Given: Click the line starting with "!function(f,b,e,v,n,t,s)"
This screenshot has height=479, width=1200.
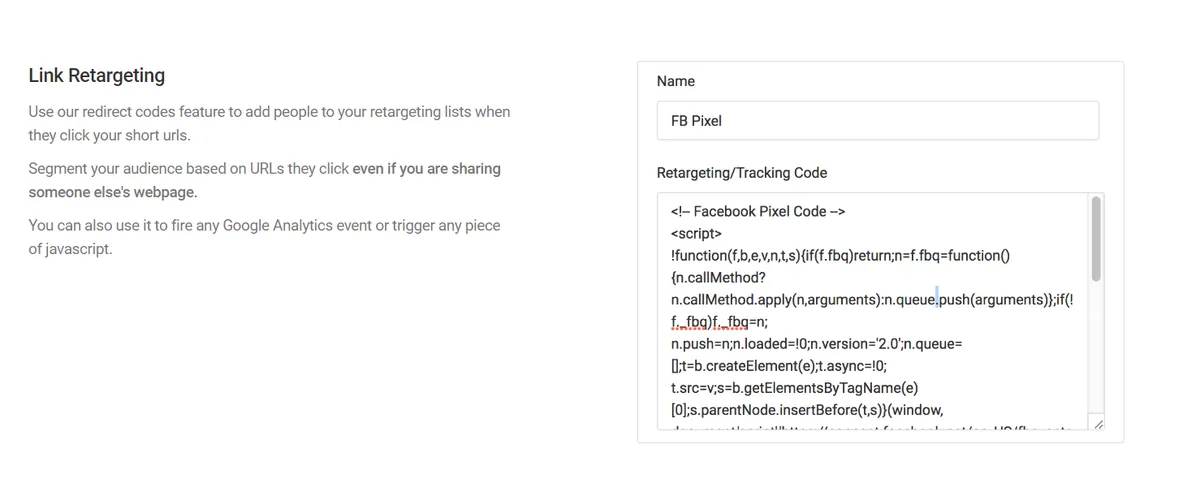Looking at the screenshot, I should click(840, 255).
